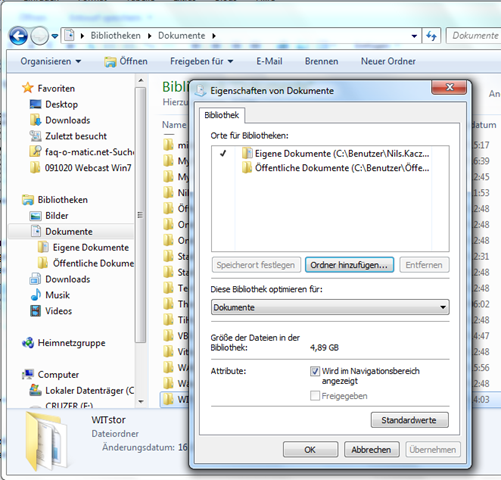Viewport: 501px width, 480px height.
Task: Select Dokumente in the address breadcrumb
Action: pyautogui.click(x=182, y=35)
